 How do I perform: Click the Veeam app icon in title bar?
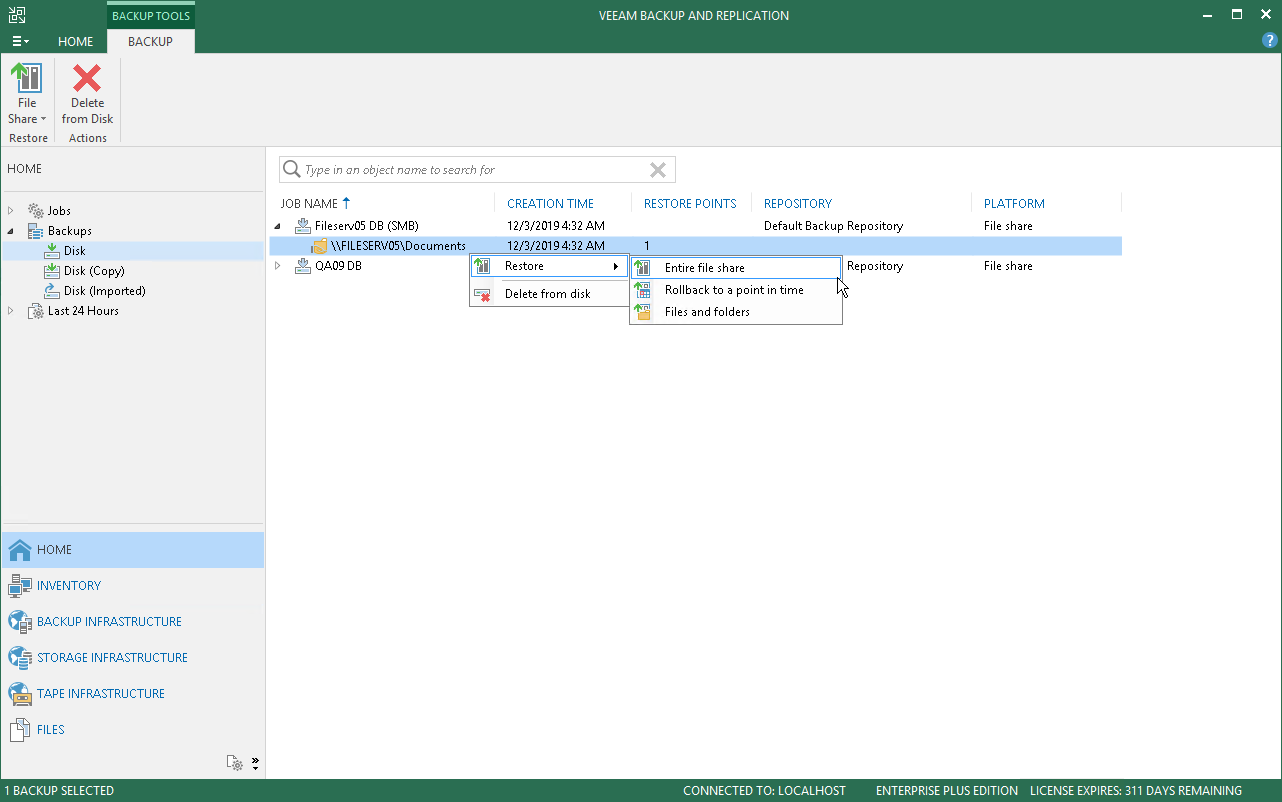(17, 15)
